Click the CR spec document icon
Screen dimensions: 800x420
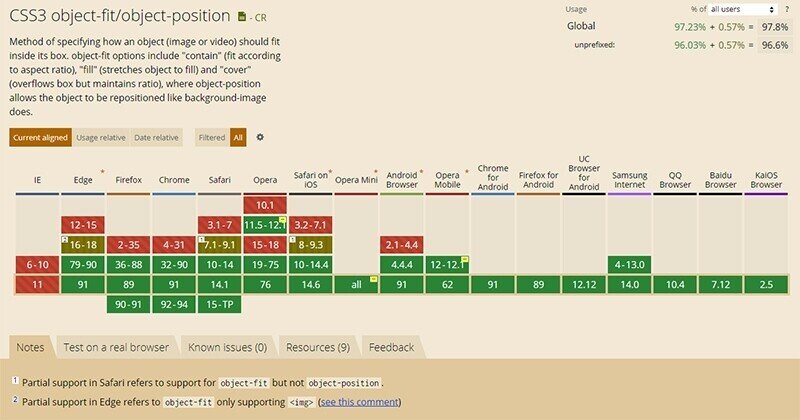point(242,17)
